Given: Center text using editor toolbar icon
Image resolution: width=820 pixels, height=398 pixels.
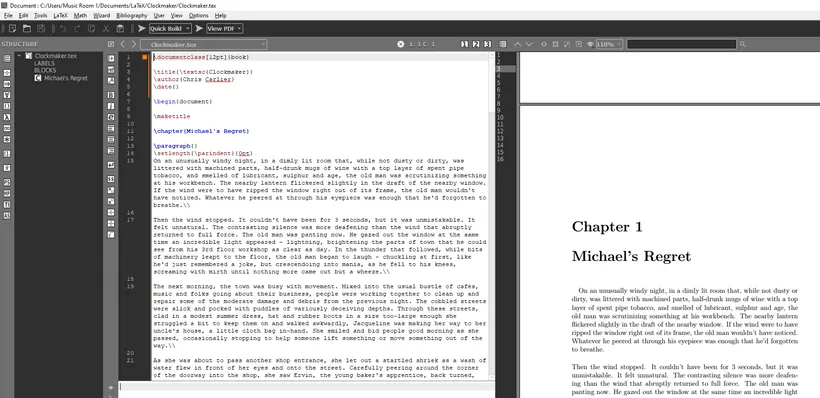Looking at the screenshot, I should 111,139.
